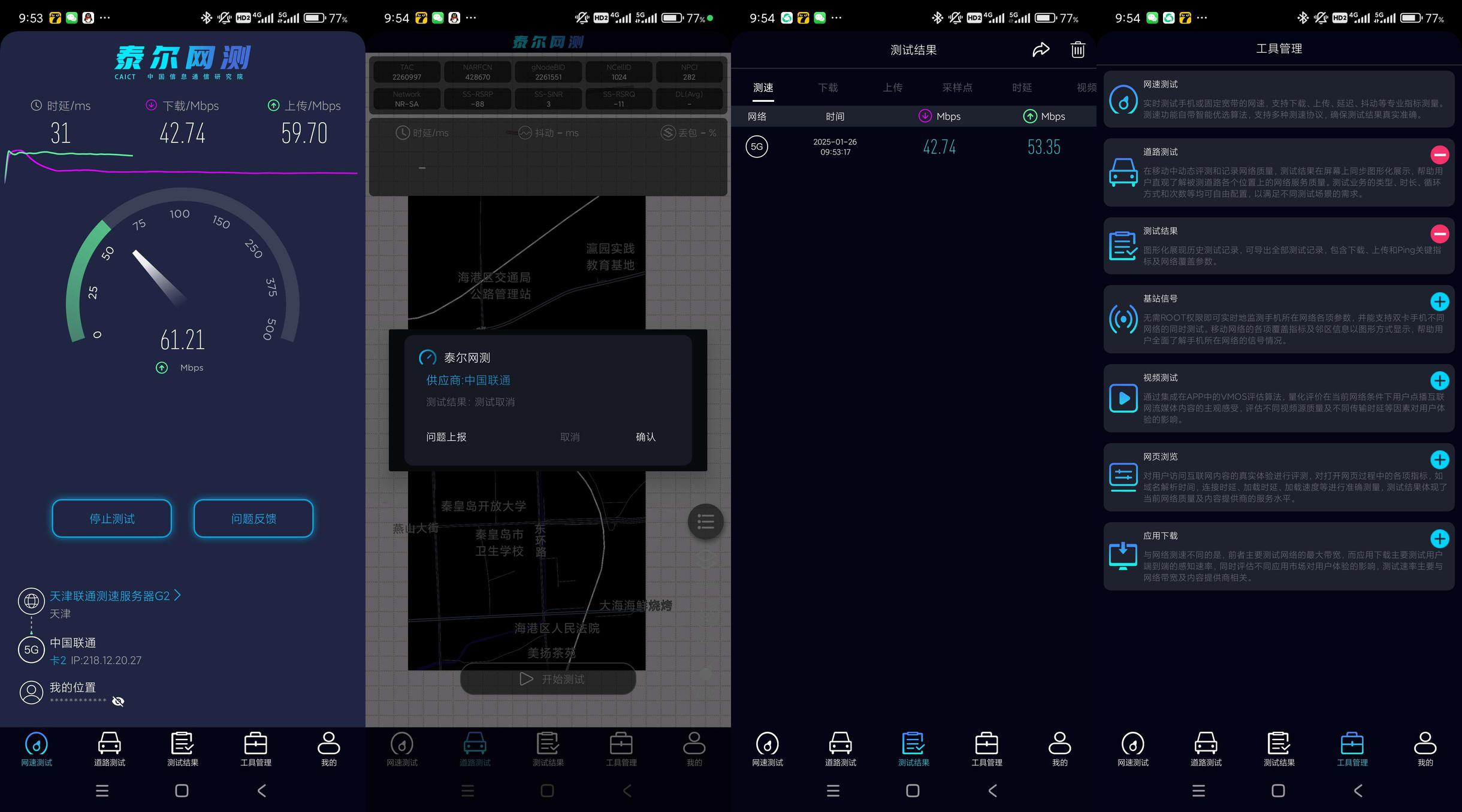Tap the 基站信号 antenna icon in tool list
1462x812 pixels.
point(1123,319)
